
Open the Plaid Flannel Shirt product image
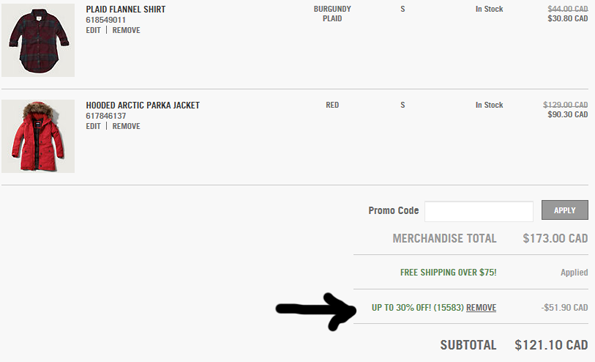pos(38,40)
